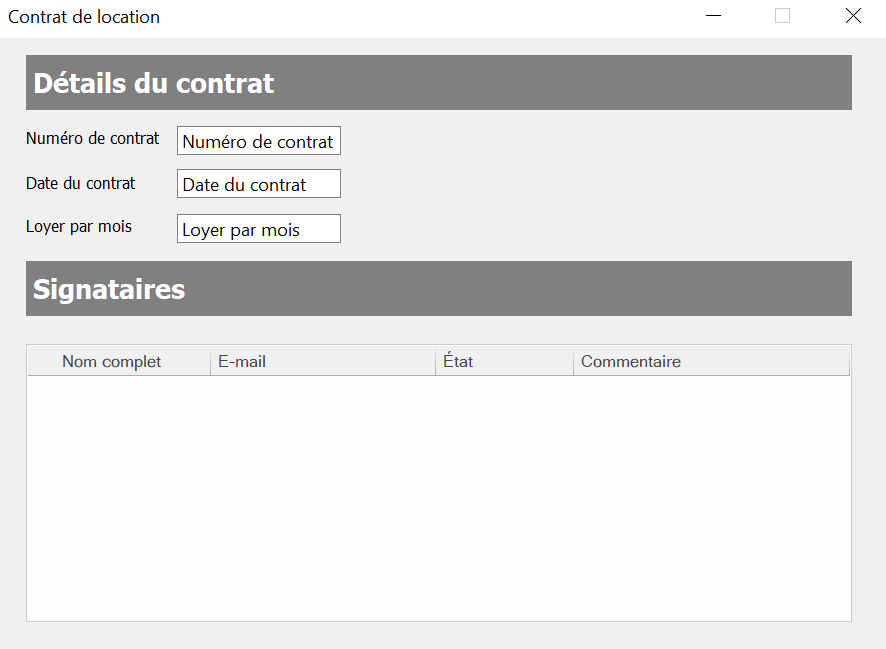Click divider between État and Commentaire columns
The height and width of the screenshot is (649, 886).
click(573, 361)
